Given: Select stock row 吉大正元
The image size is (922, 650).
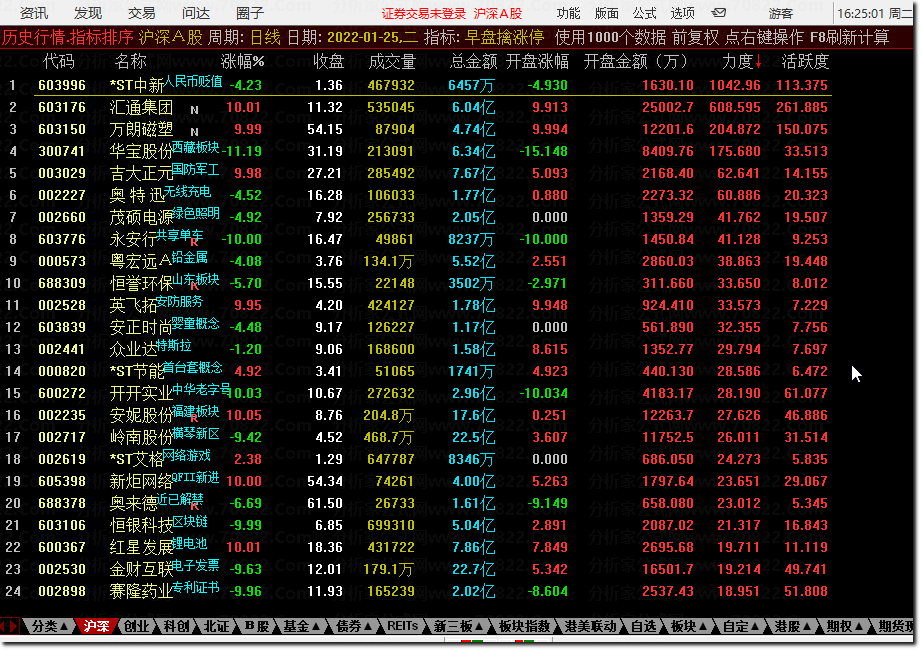Looking at the screenshot, I should point(415,173).
